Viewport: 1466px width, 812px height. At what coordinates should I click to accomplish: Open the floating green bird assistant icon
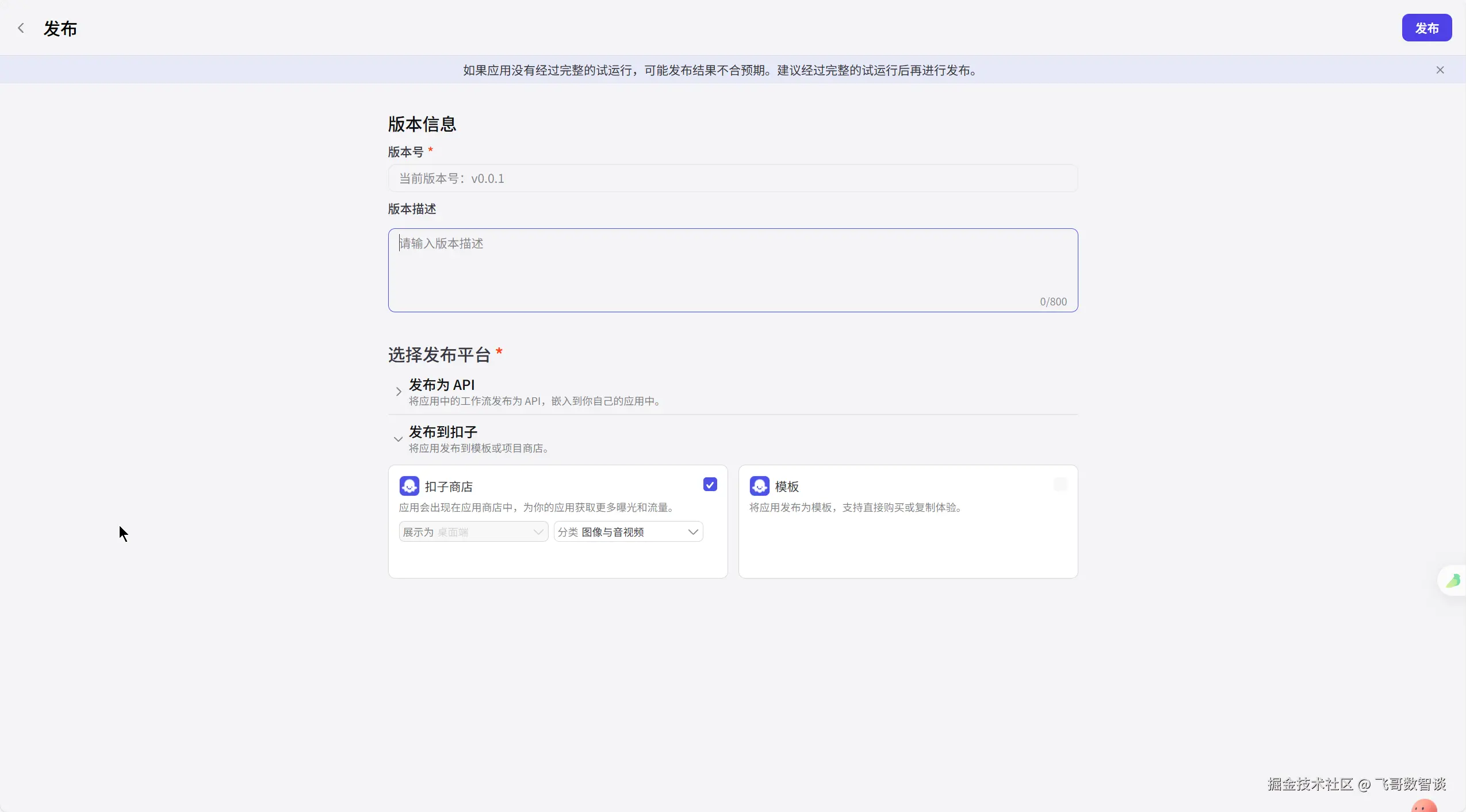click(x=1453, y=580)
